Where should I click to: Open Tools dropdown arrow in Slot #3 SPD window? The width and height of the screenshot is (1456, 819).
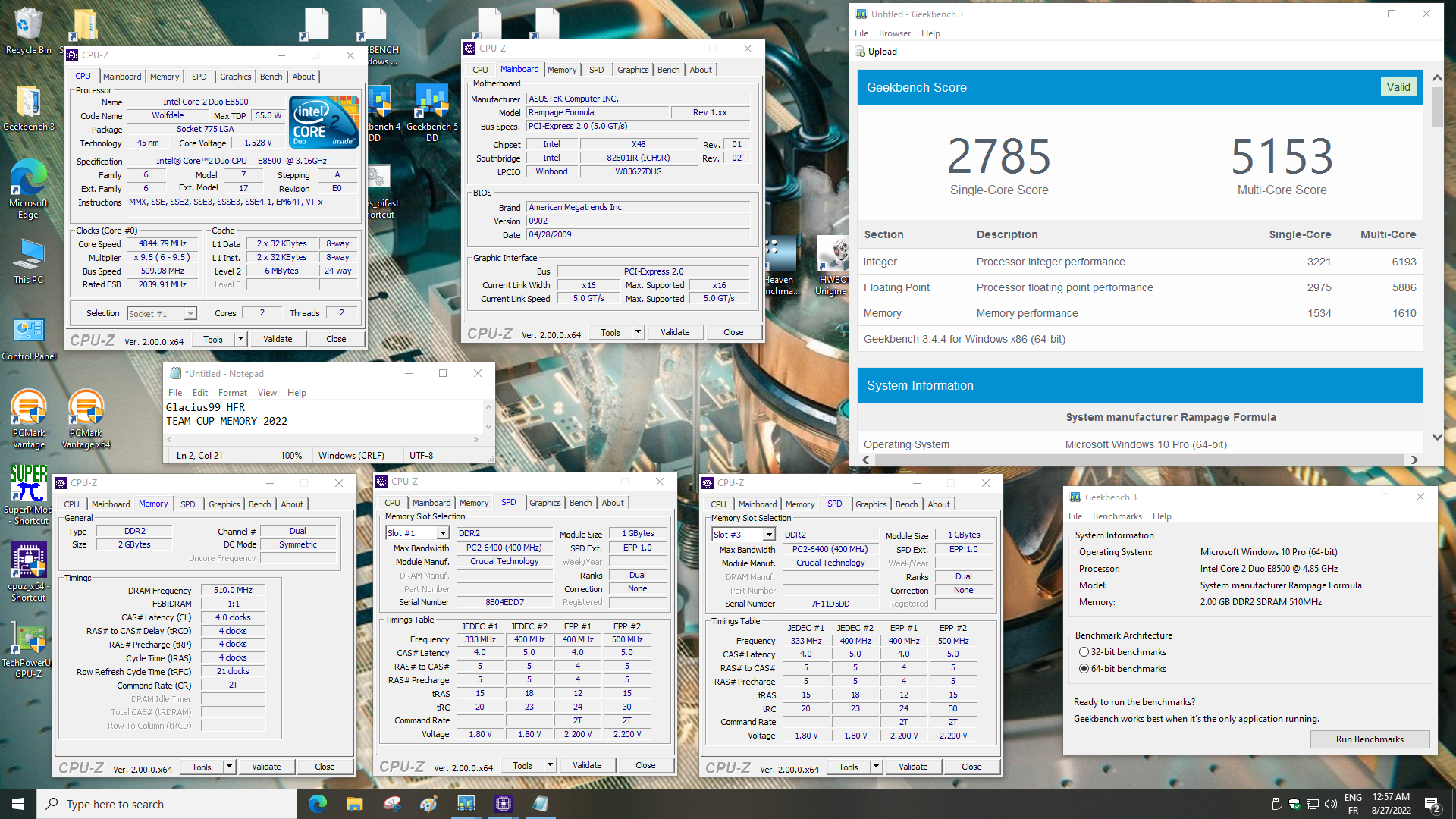(876, 767)
